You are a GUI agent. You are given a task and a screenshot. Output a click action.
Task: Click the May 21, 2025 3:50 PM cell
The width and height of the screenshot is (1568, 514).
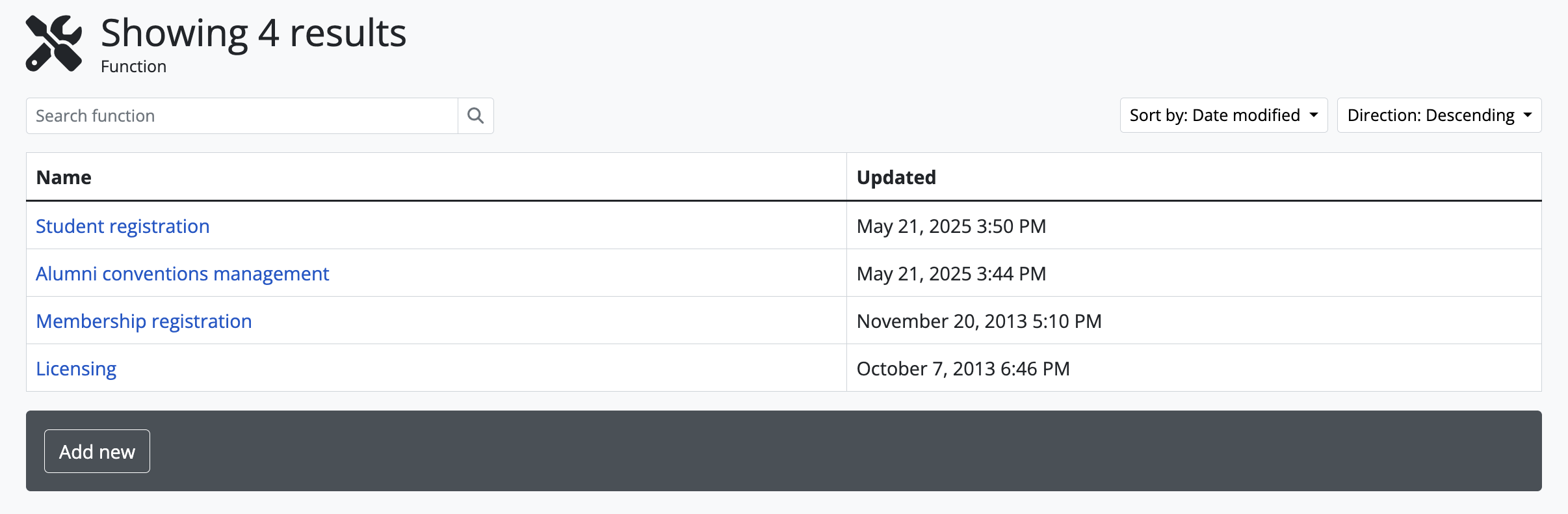click(951, 226)
